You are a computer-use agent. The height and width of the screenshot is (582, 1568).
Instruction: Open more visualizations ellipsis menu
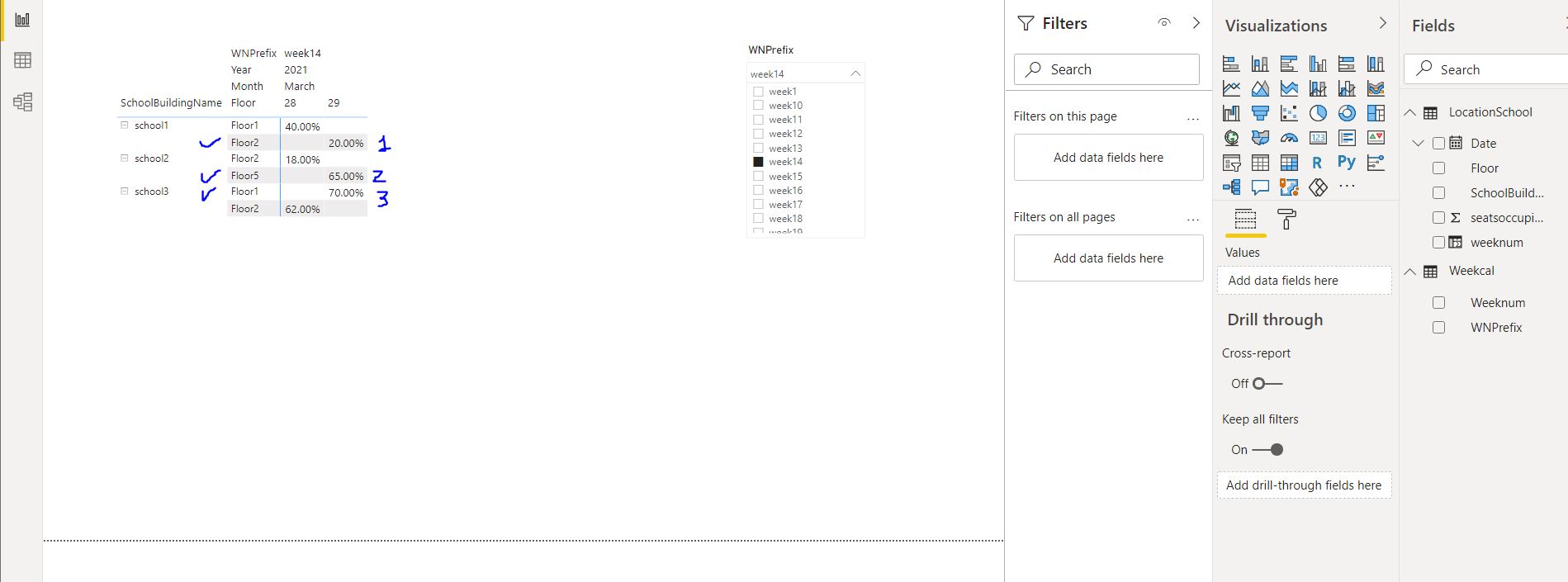pos(1347,187)
